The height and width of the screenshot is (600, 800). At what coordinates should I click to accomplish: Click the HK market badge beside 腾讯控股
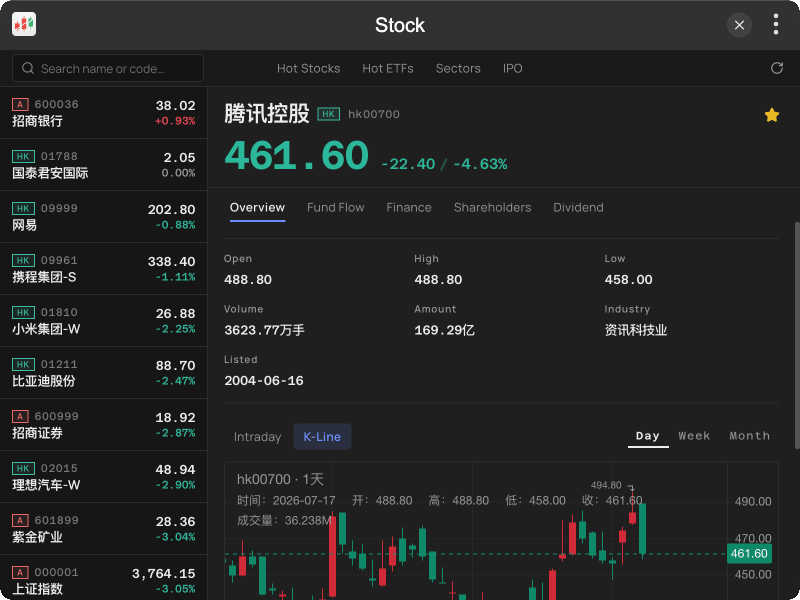(x=329, y=114)
